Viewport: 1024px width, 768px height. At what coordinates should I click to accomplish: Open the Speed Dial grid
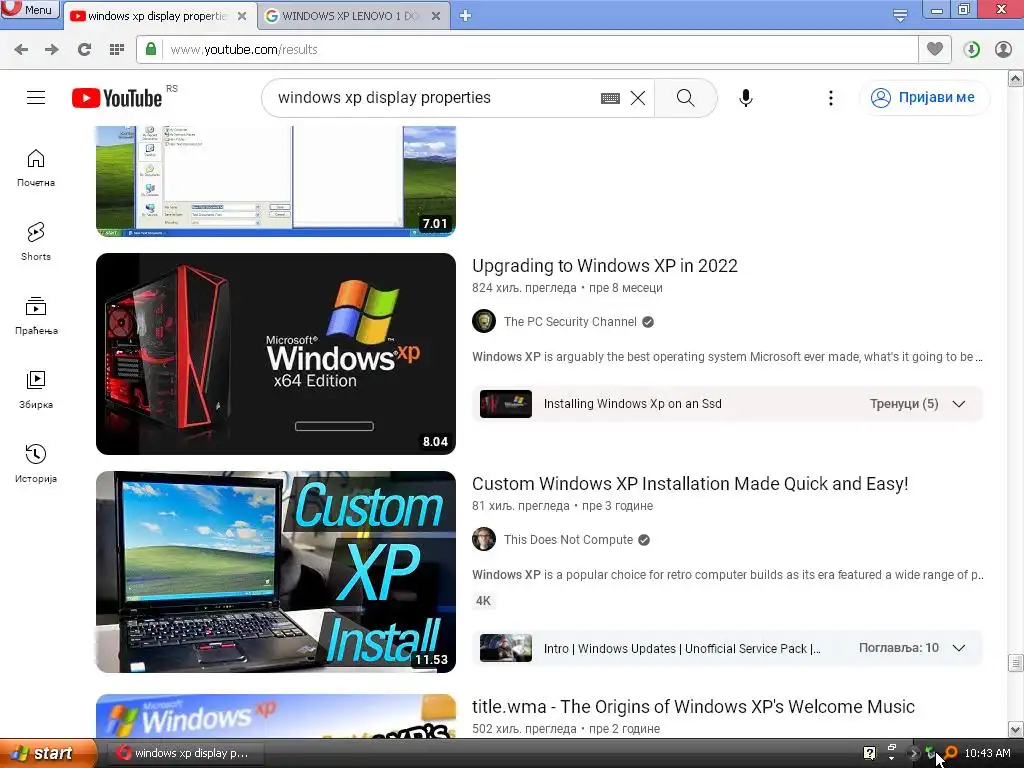[x=117, y=50]
